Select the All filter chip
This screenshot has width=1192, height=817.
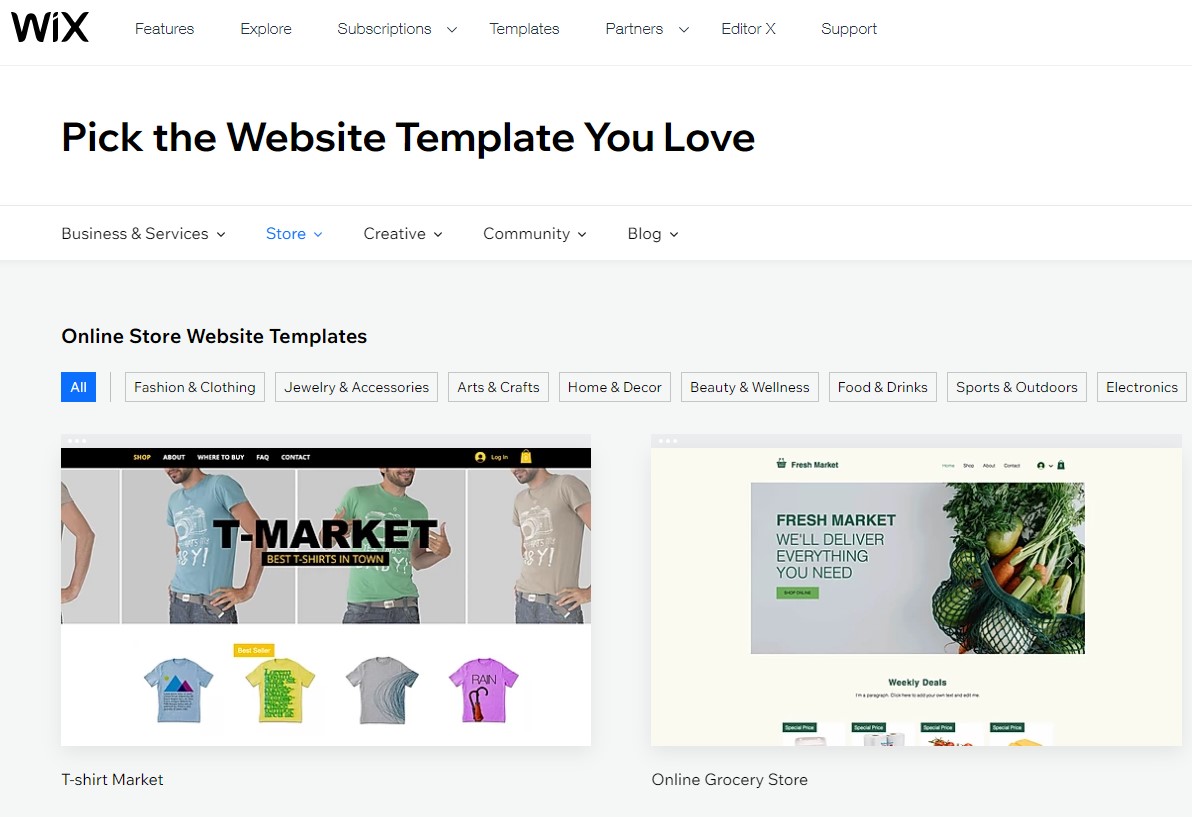coord(78,387)
